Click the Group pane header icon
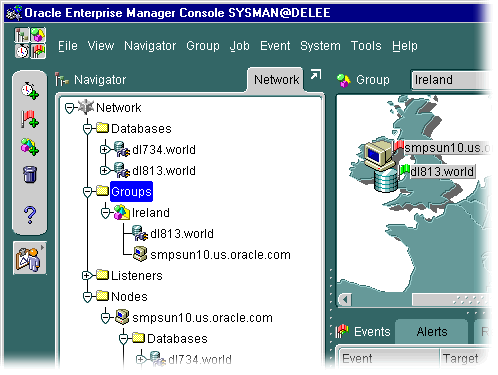Screen dimensions: 498x375 [x=344, y=80]
